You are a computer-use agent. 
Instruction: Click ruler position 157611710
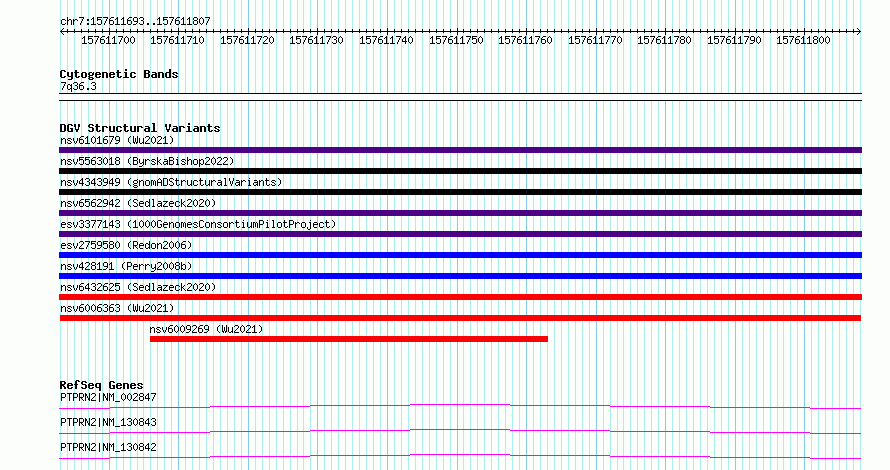pos(177,40)
